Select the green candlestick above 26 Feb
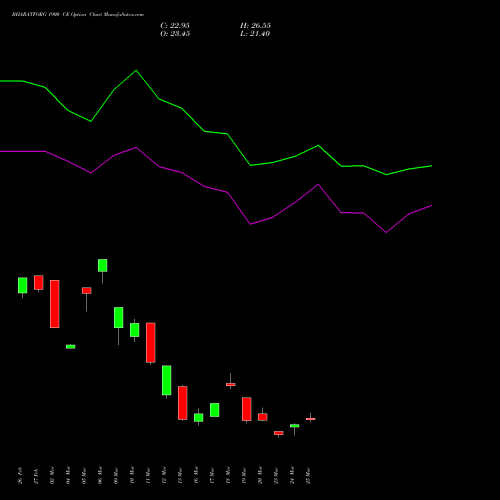 tap(23, 285)
